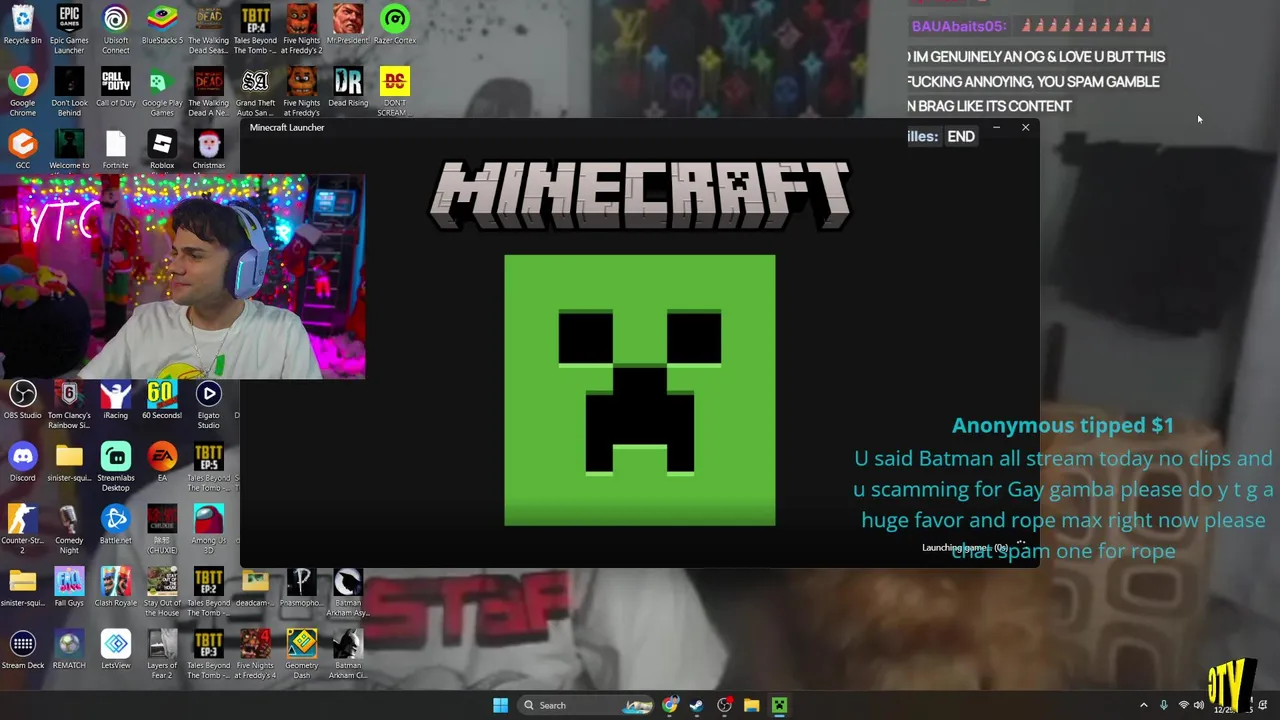Select the Fall Guys desktop icon
1280x720 pixels.
(x=69, y=588)
